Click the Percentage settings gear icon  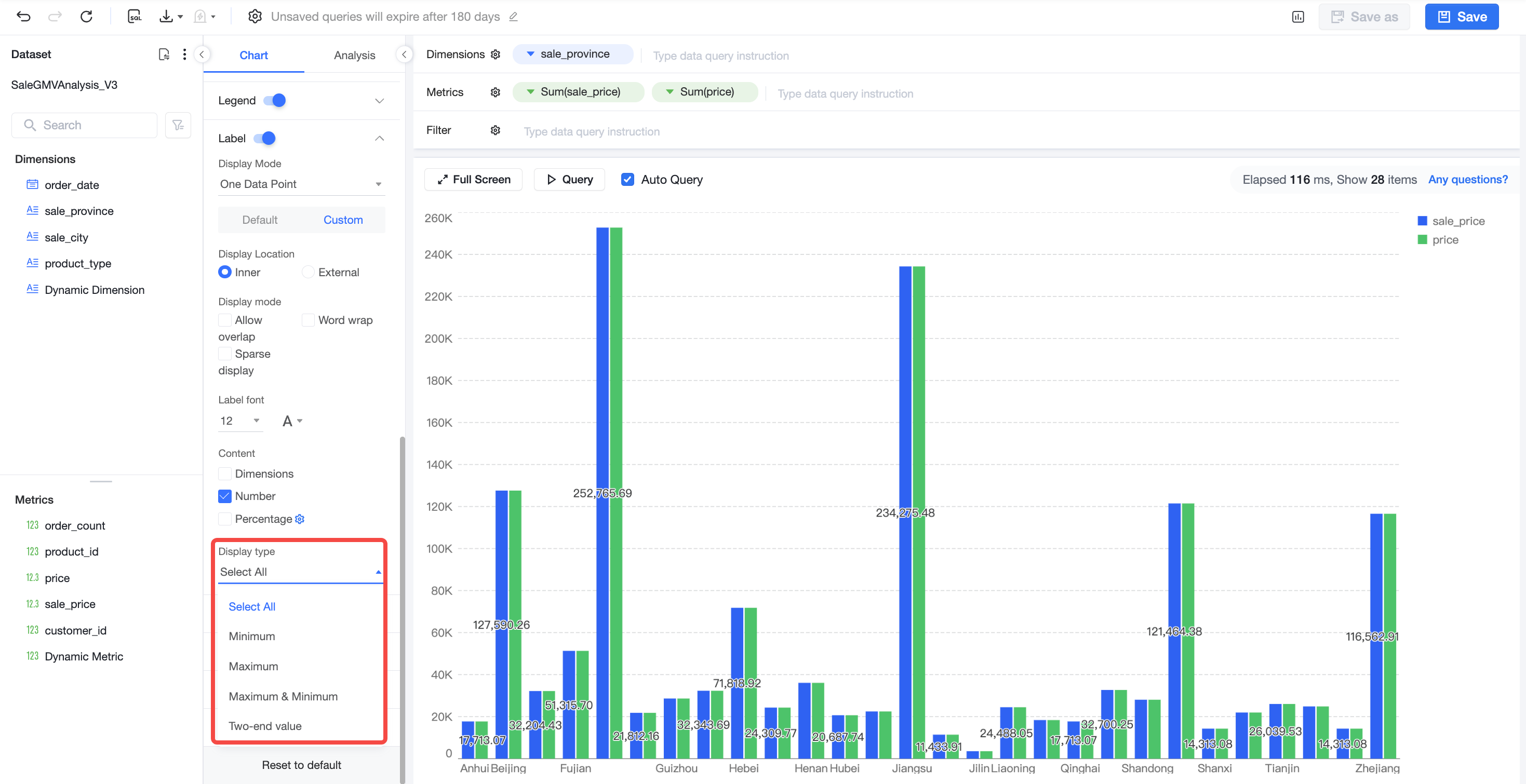coord(300,519)
